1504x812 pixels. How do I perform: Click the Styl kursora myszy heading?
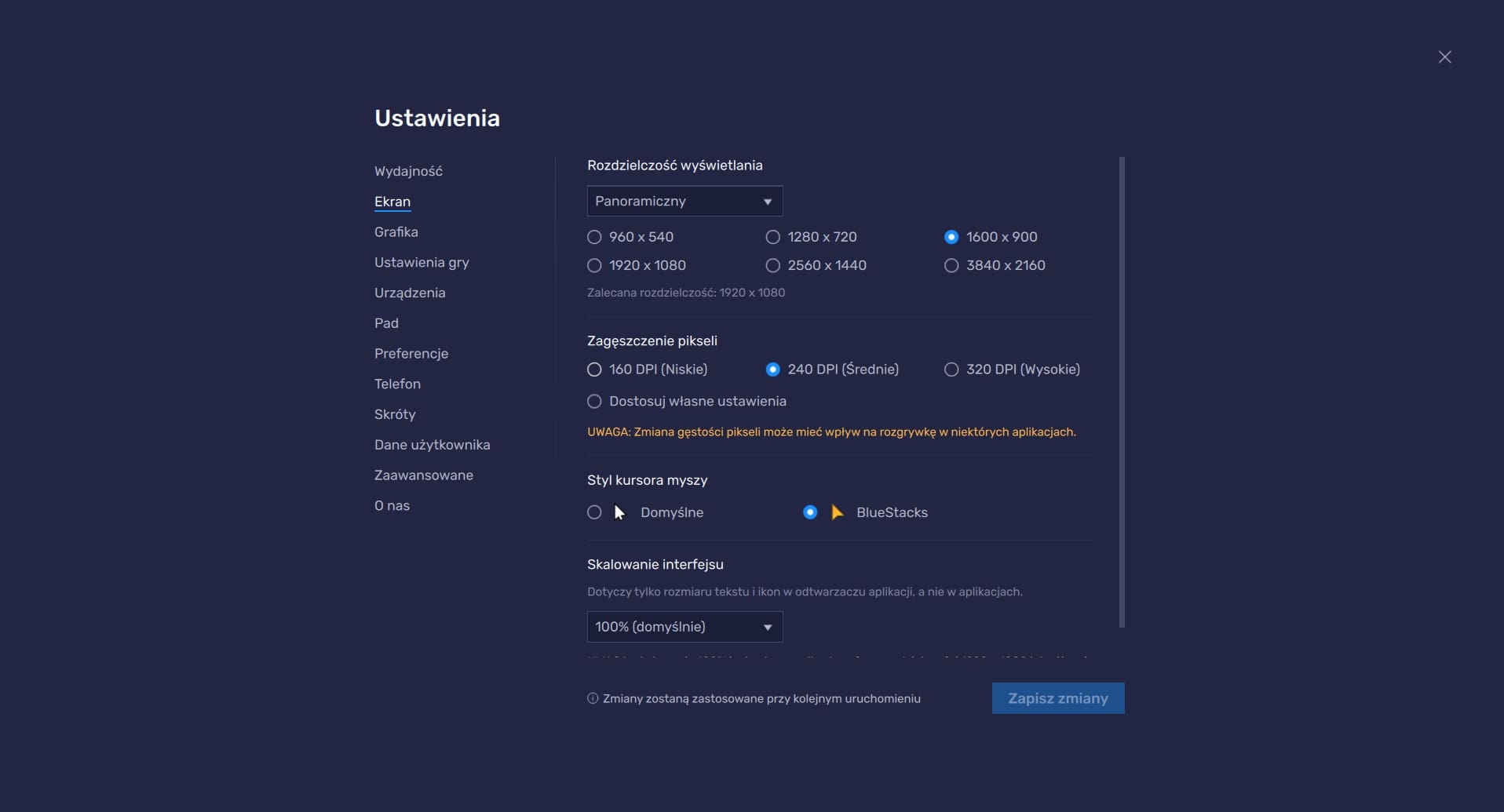648,480
